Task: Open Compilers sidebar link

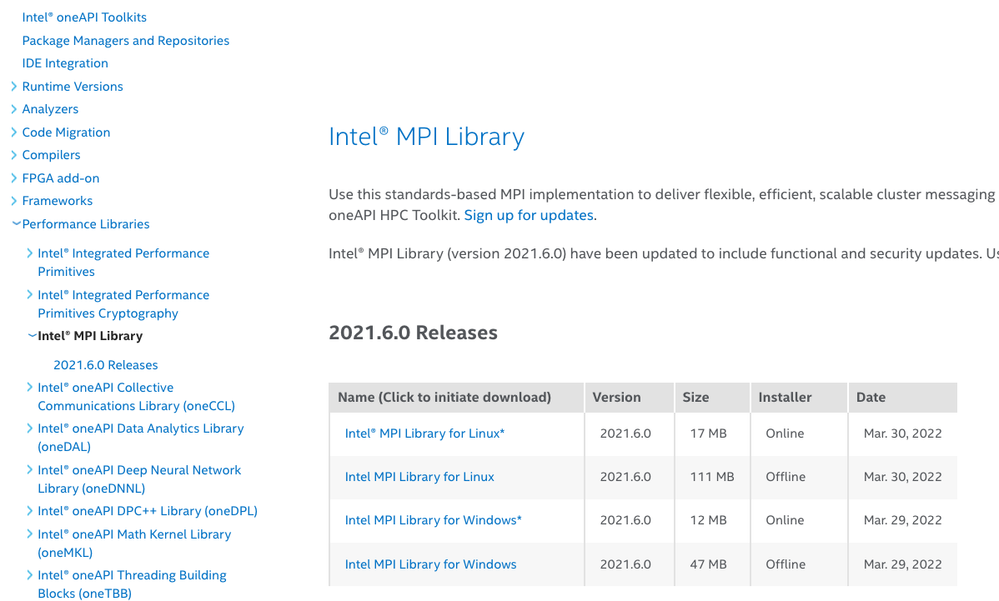Action: [51, 155]
